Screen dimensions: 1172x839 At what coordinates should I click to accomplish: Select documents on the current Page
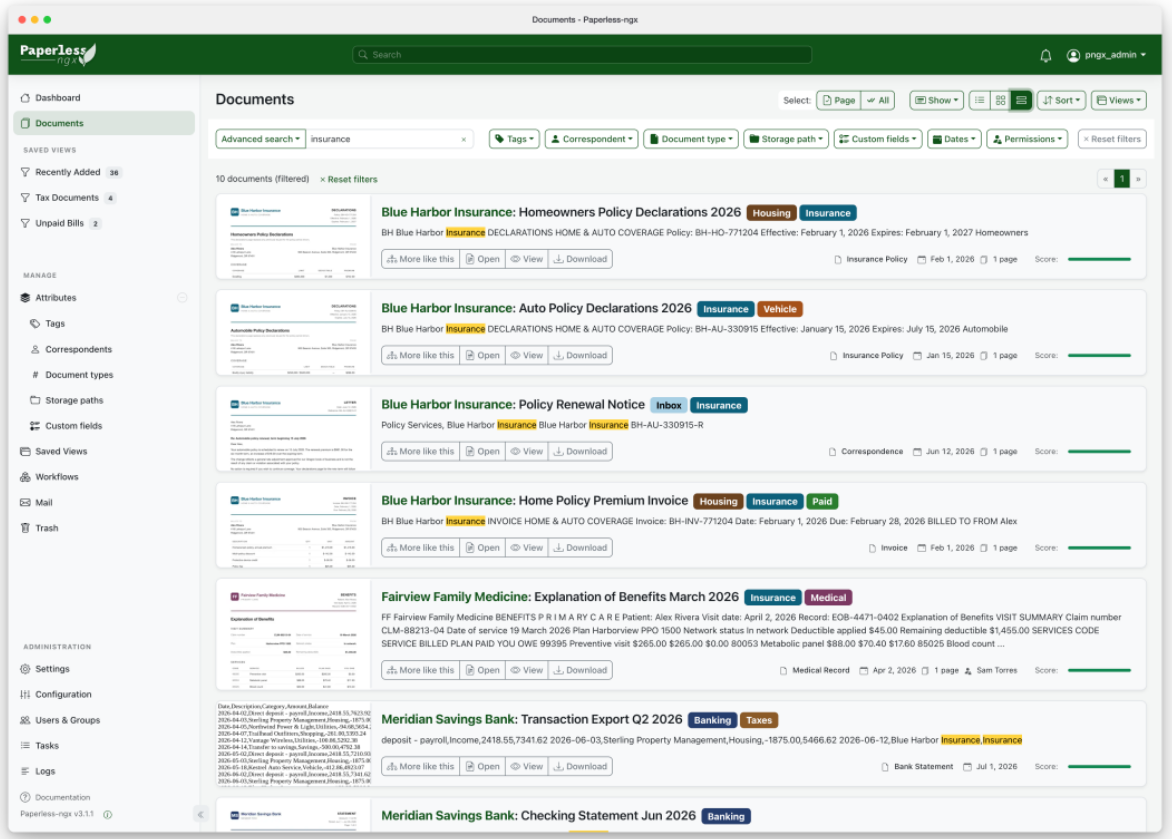click(839, 100)
